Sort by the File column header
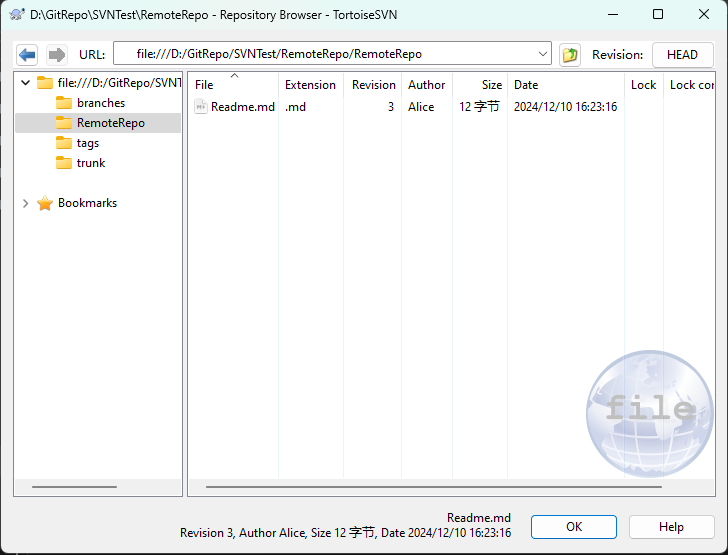 pos(233,85)
